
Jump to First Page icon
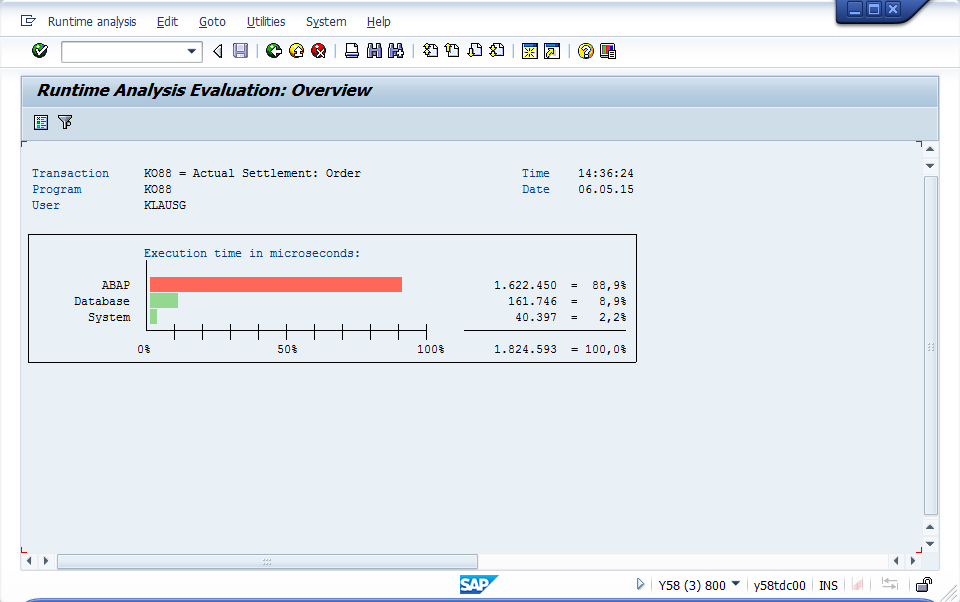[x=430, y=51]
